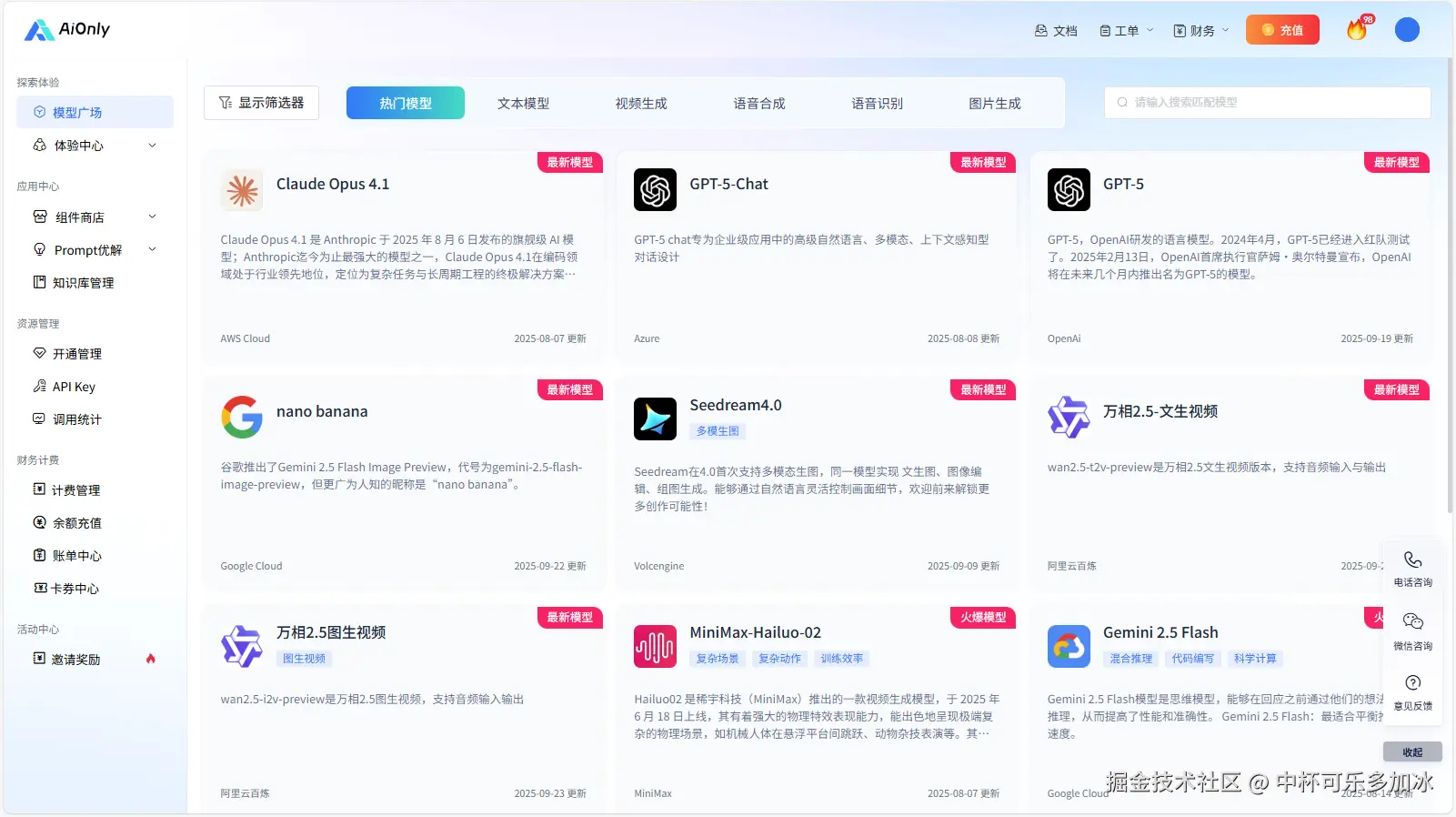Viewport: 1456px width, 817px height.
Task: Click the MiniMax-Hailuo-02 waveform icon
Action: [x=655, y=646]
